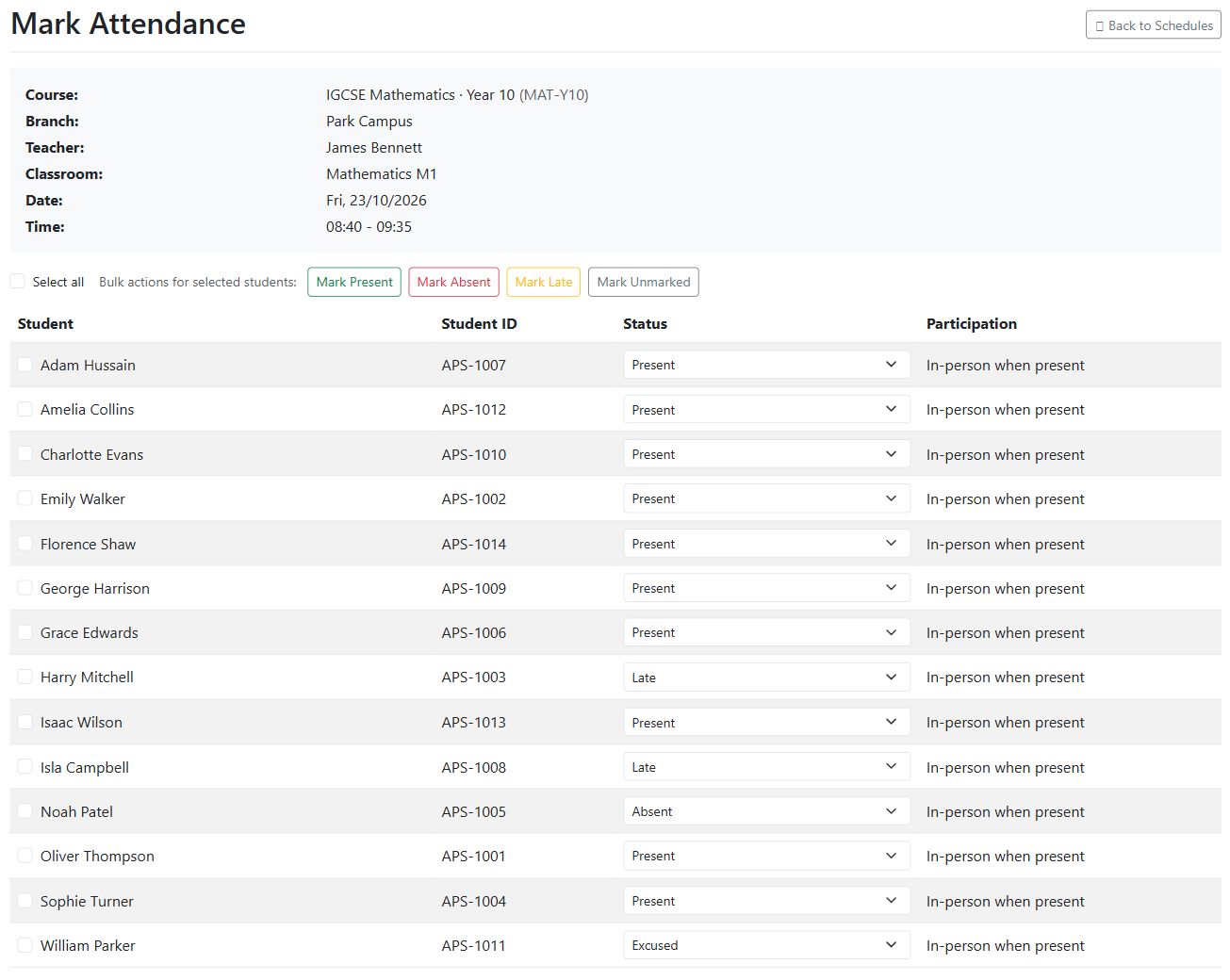Tick Charlotte Evans checkbox

point(25,454)
